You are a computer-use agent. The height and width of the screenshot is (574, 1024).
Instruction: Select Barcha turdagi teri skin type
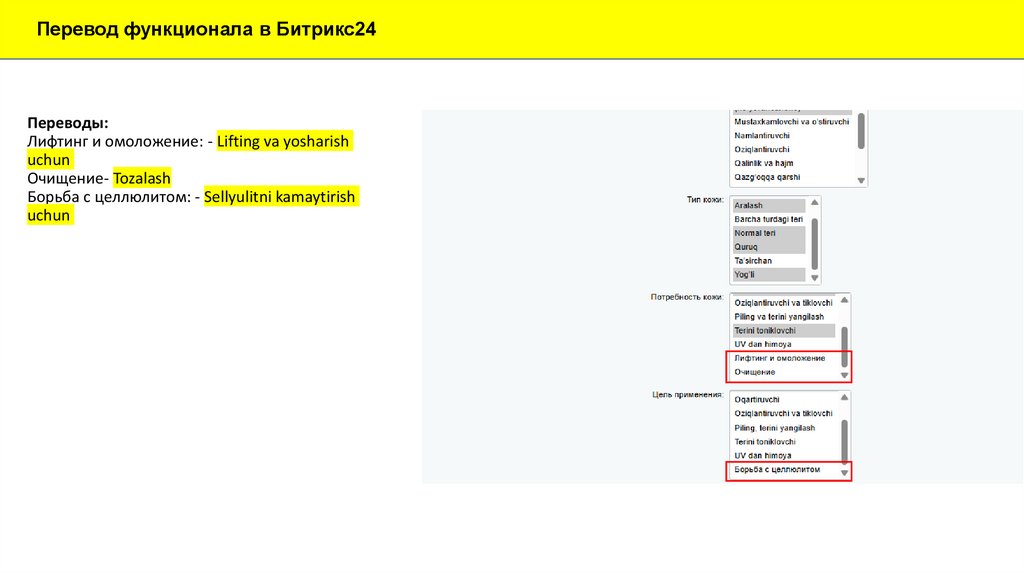coord(769,219)
